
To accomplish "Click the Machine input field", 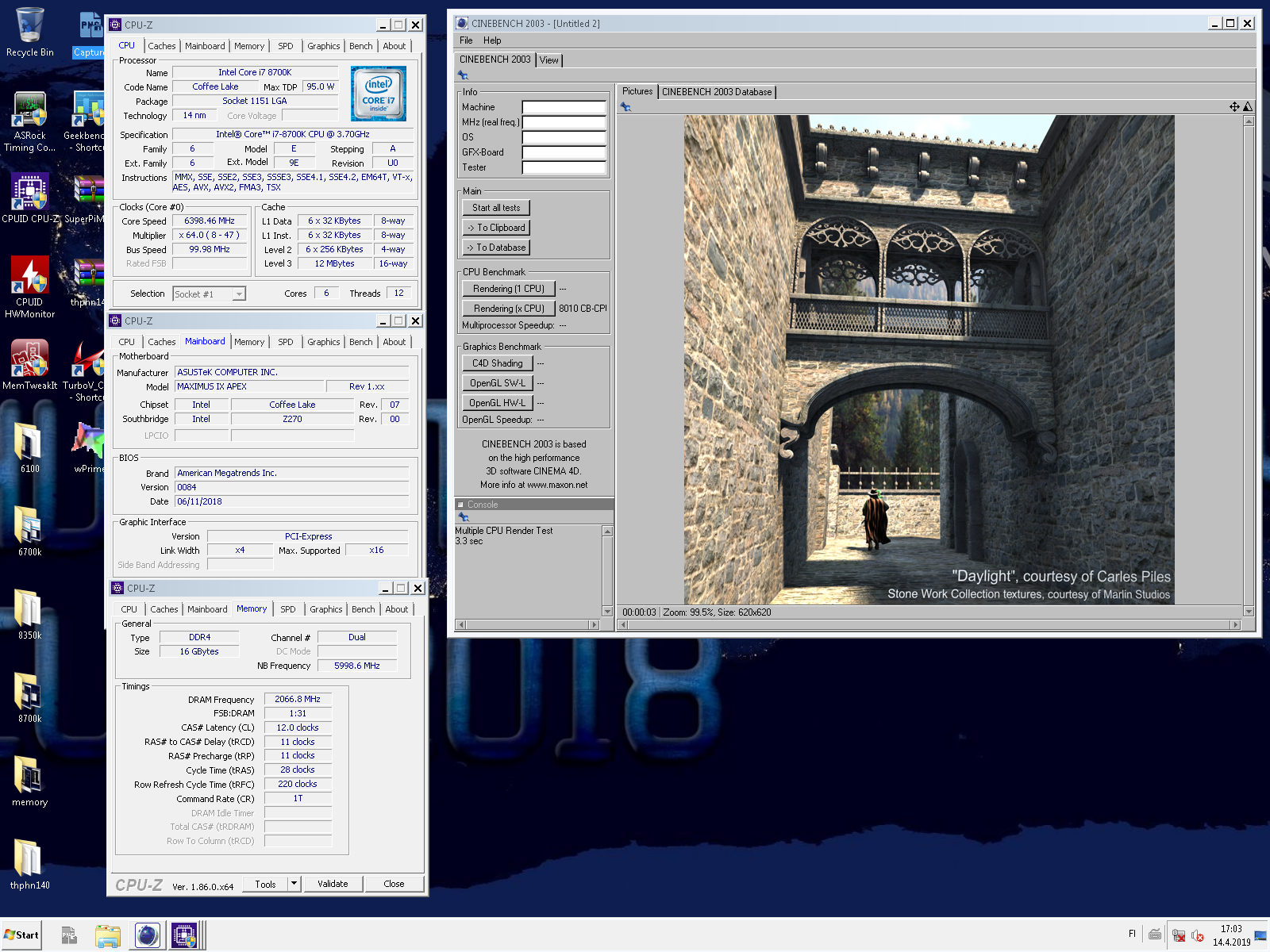I will click(564, 107).
